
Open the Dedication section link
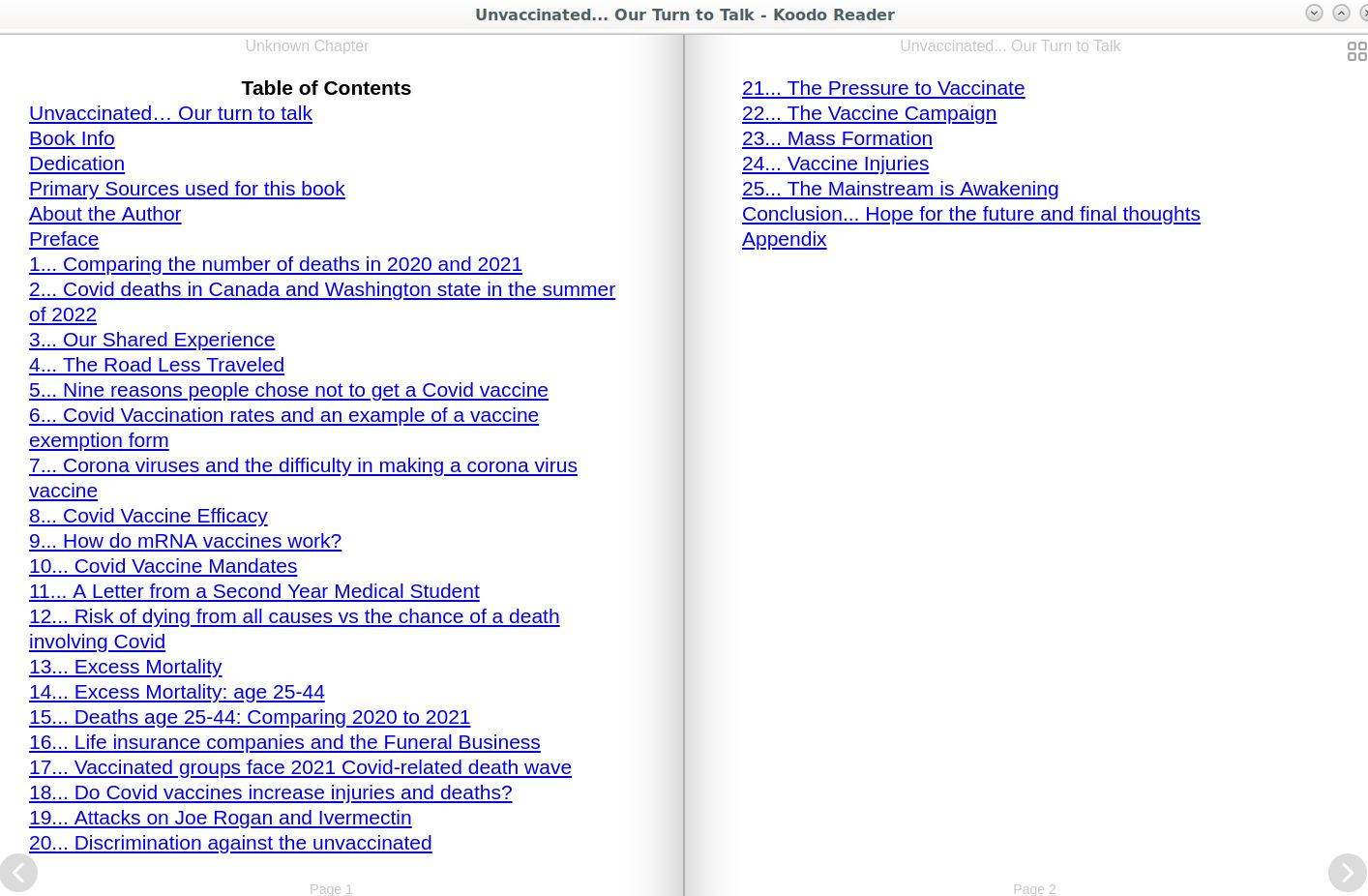76,164
